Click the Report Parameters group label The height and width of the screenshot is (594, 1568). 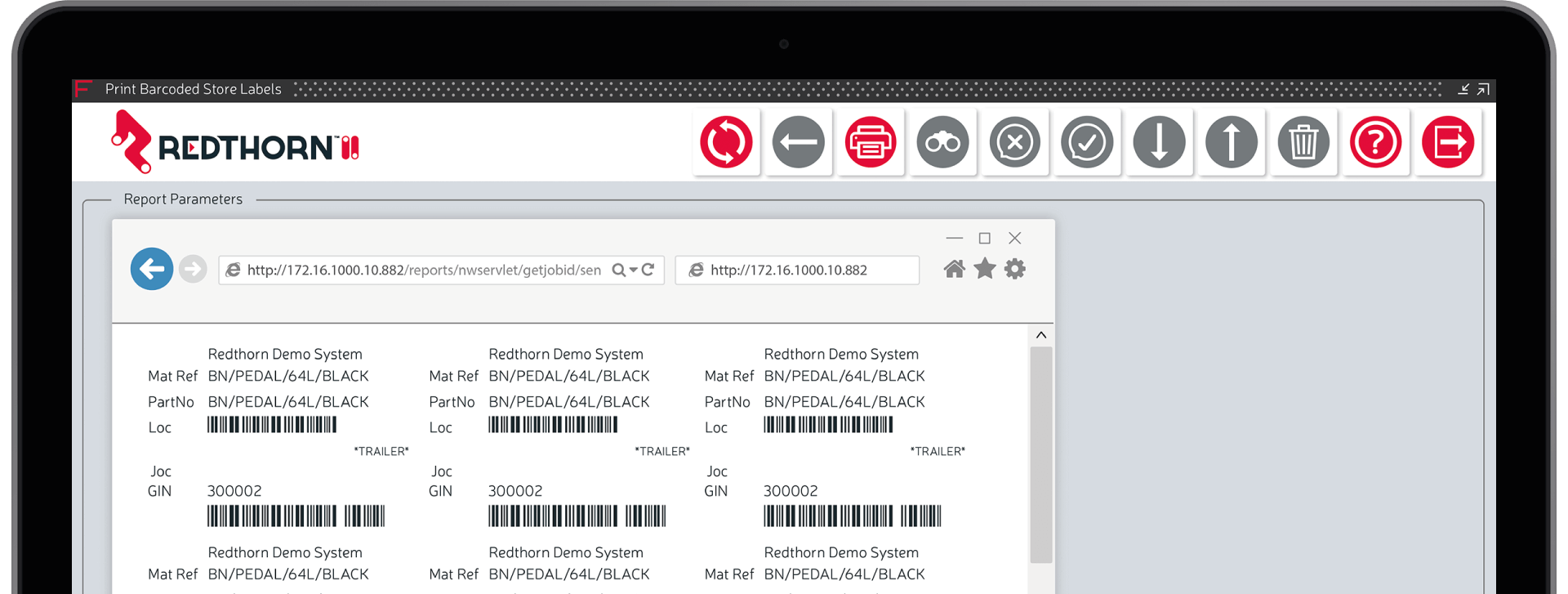point(183,199)
